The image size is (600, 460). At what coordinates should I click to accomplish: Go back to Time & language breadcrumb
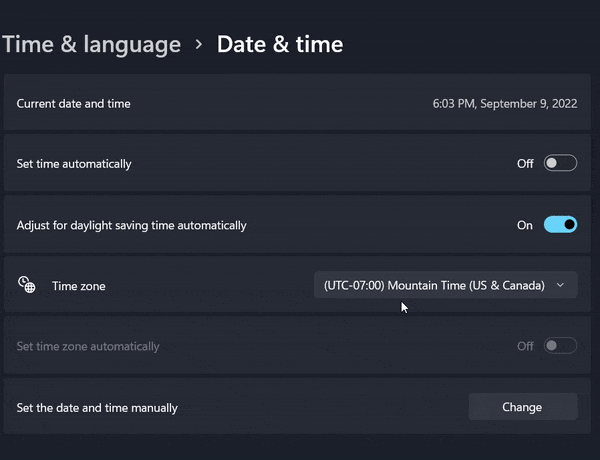pos(91,44)
